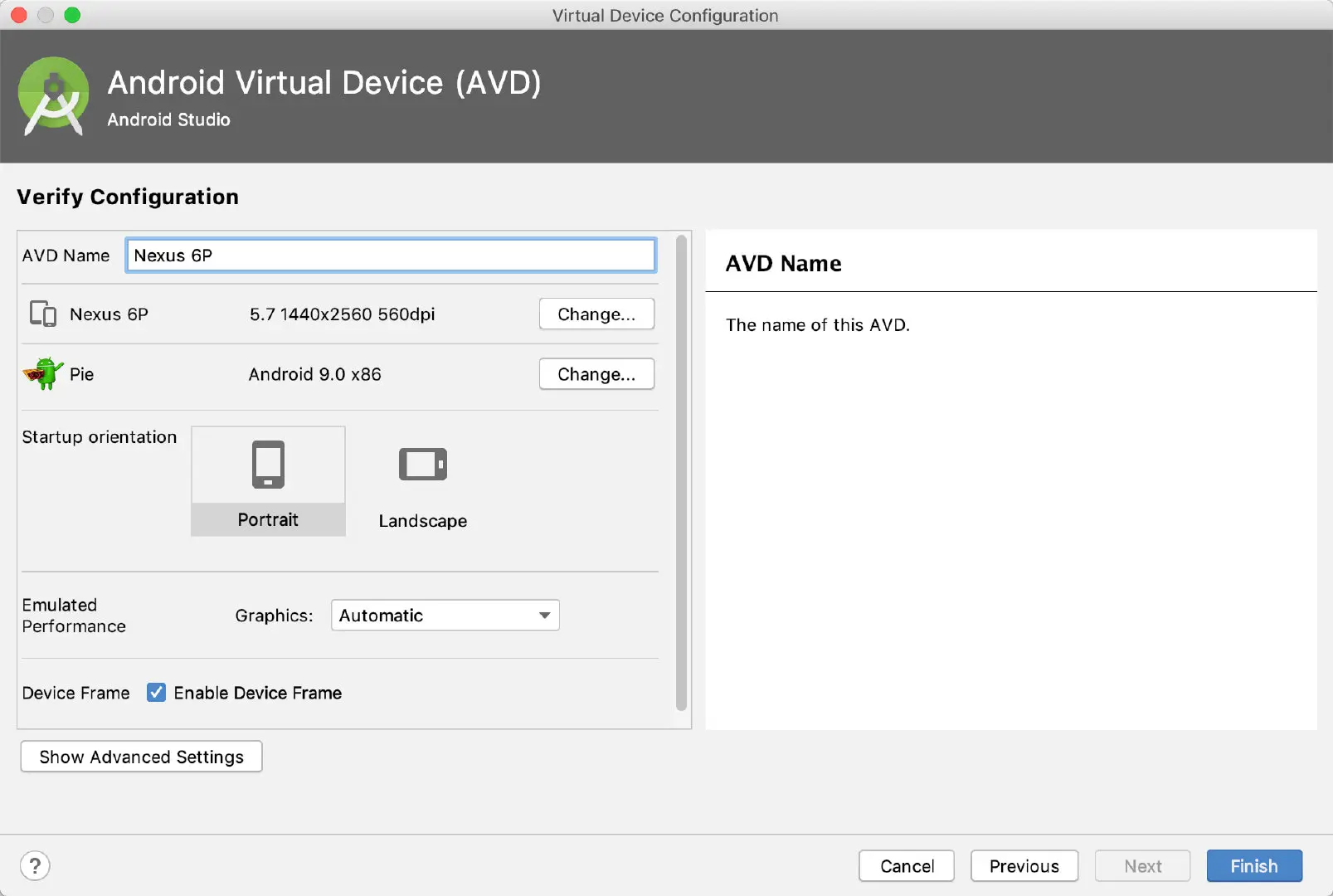Expand Show Advanced Settings
Screen dimensions: 1333x896
[x=142, y=757]
